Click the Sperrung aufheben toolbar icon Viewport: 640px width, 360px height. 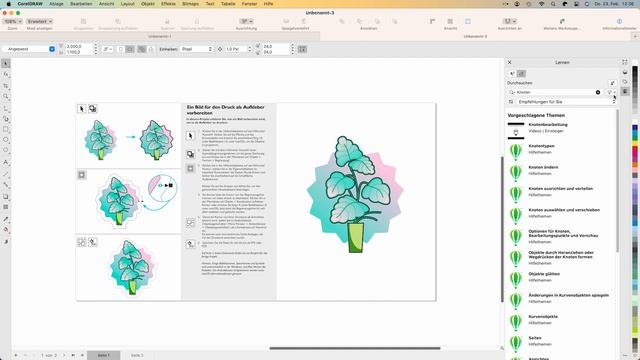(x=197, y=21)
